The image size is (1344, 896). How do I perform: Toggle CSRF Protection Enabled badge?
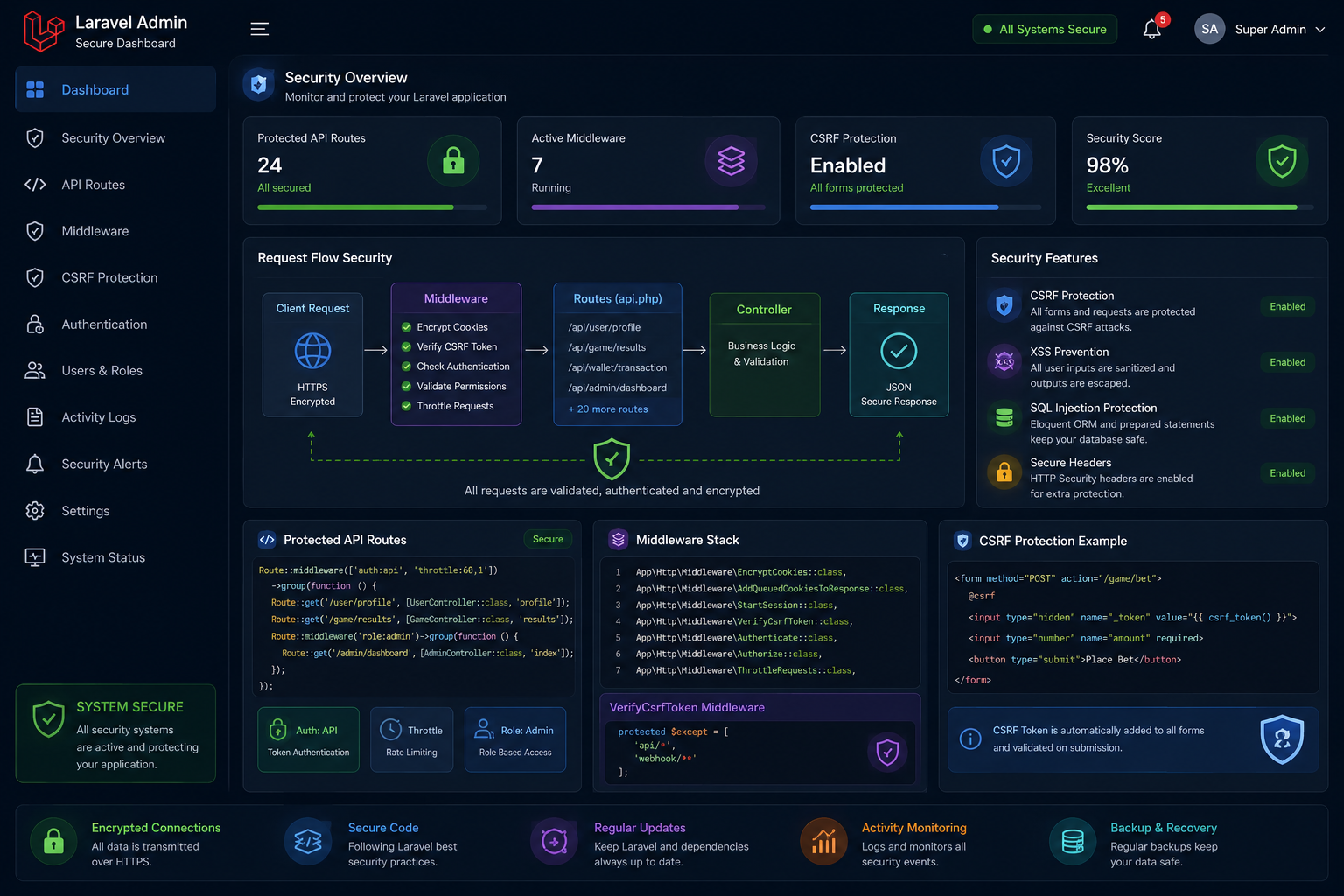1287,306
